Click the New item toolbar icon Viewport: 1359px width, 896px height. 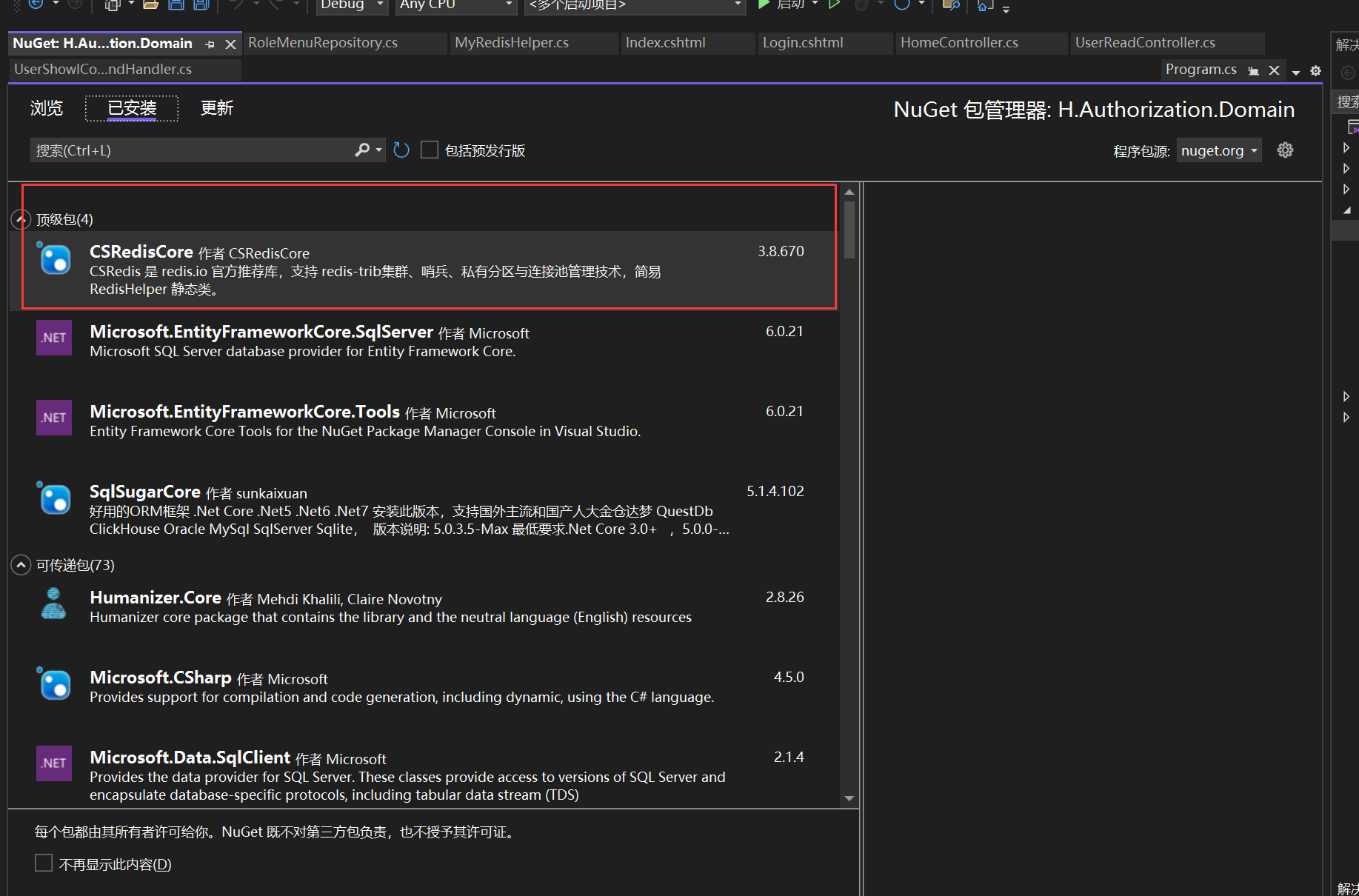[x=112, y=4]
